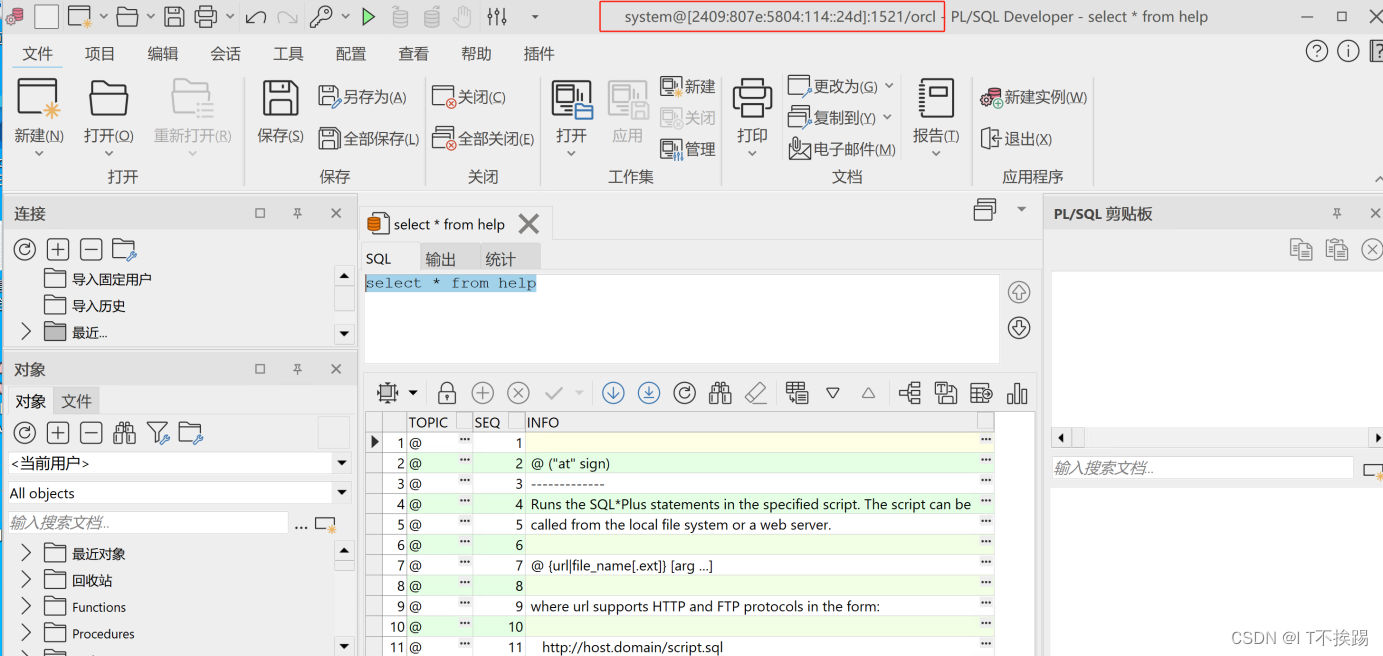Screen dimensions: 1383x656
Task: Open the <当前用户> dropdown
Action: point(341,463)
